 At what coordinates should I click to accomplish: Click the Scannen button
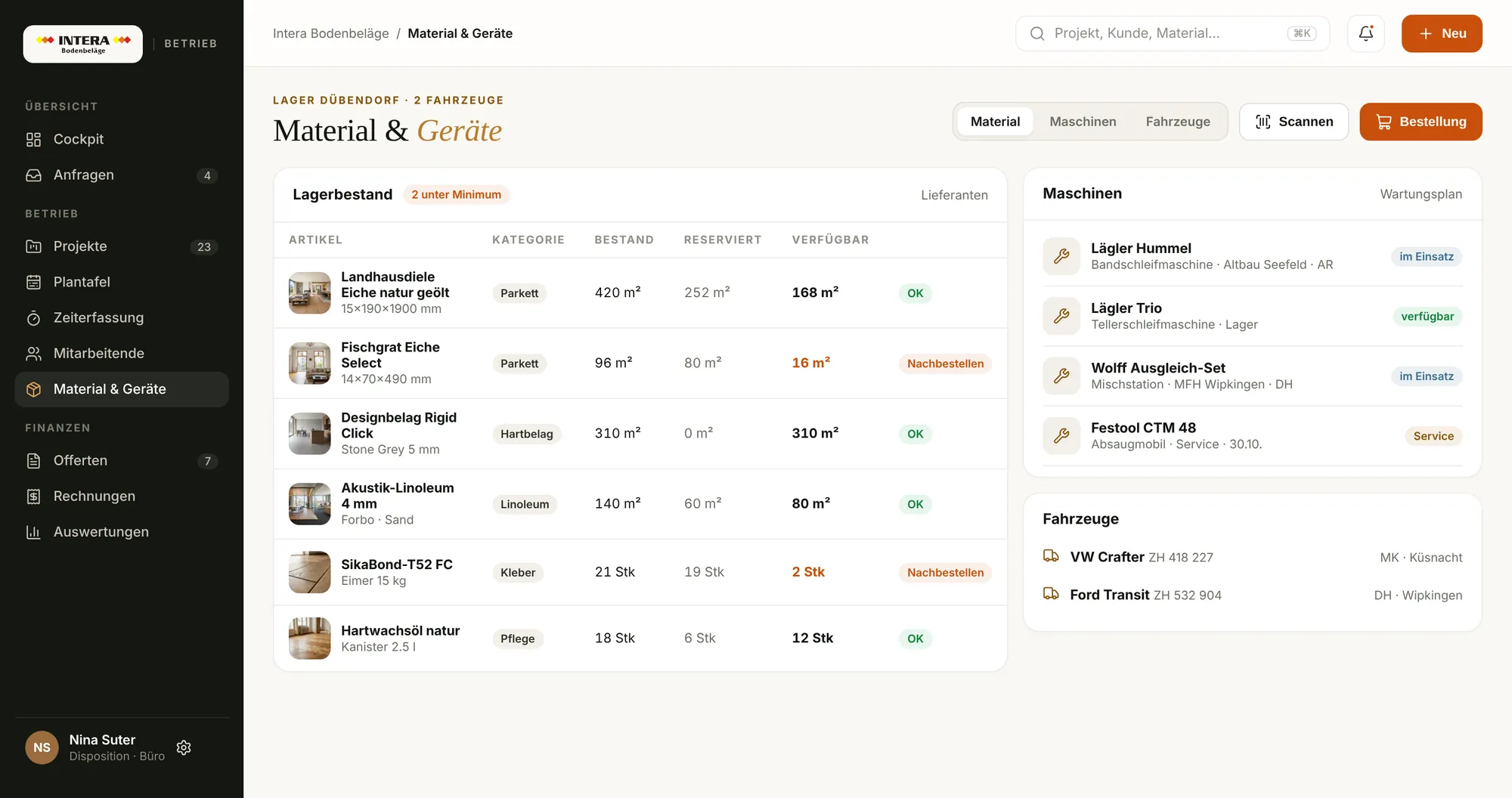(x=1294, y=122)
